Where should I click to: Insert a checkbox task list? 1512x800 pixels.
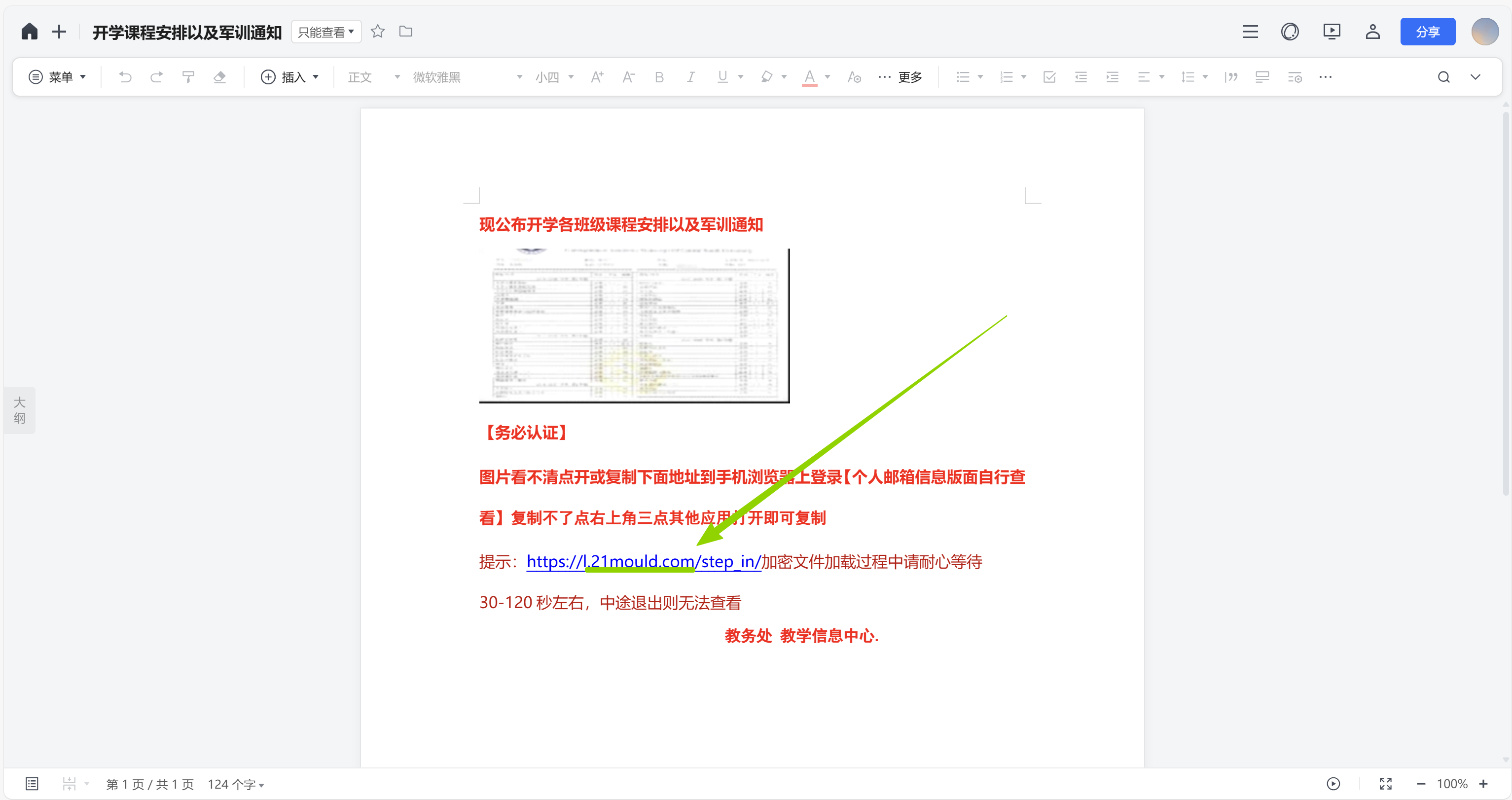1049,77
